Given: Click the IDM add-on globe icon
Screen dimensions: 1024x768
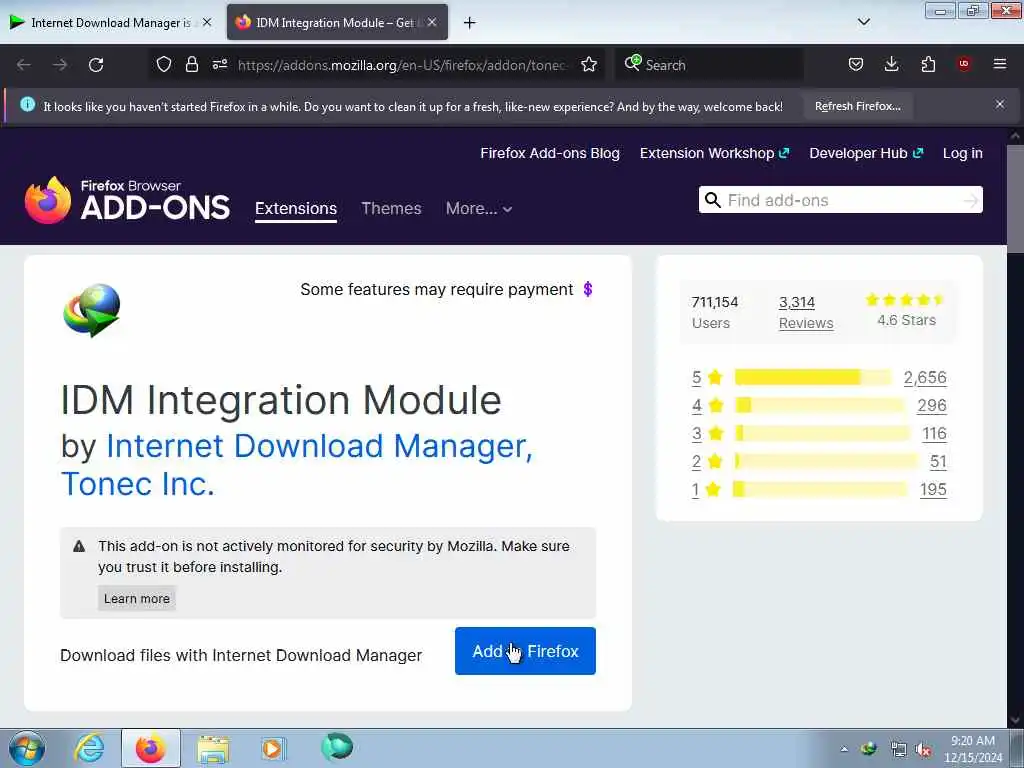Looking at the screenshot, I should (92, 310).
